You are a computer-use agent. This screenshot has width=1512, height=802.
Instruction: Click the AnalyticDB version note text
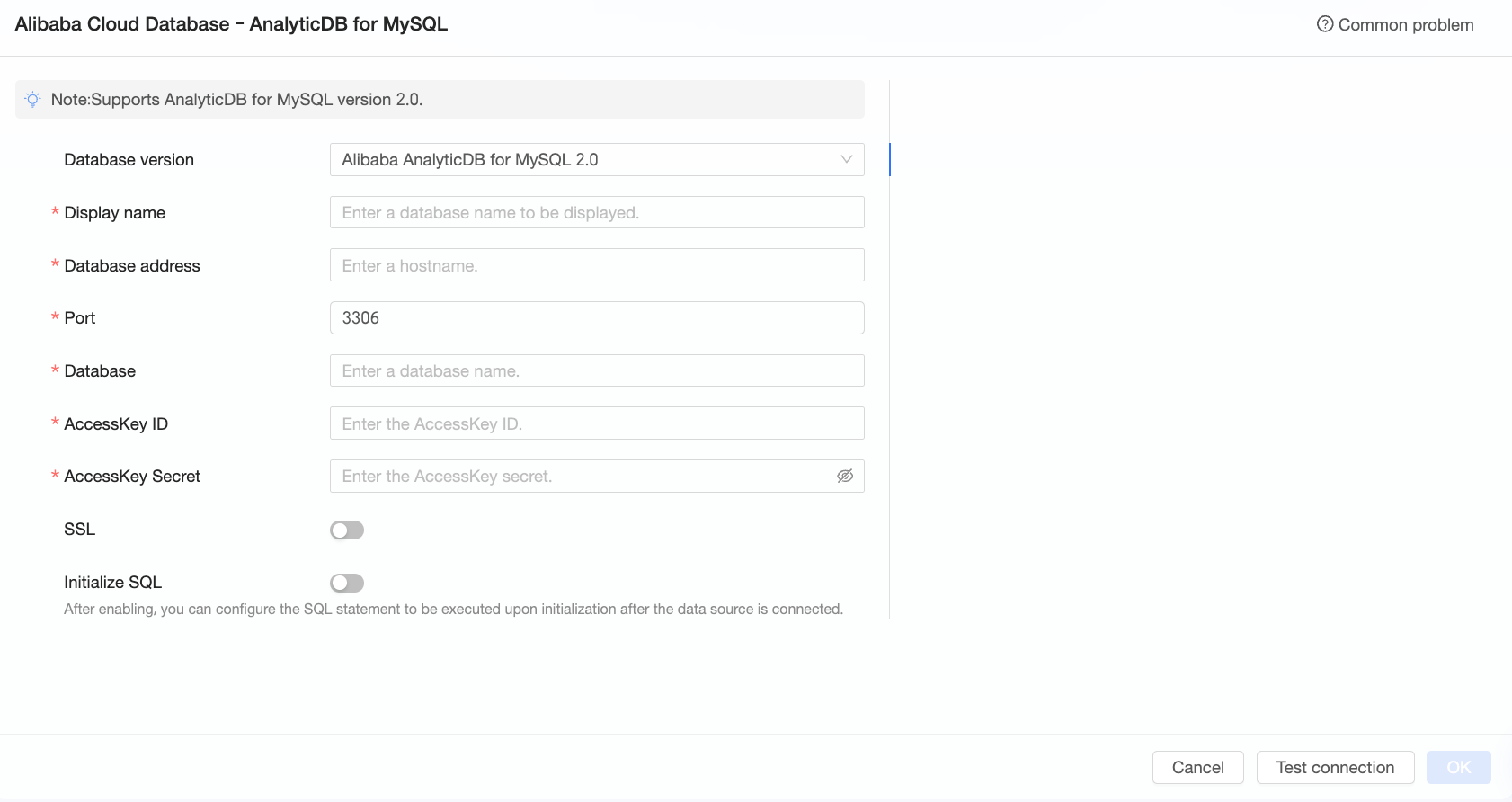point(236,100)
